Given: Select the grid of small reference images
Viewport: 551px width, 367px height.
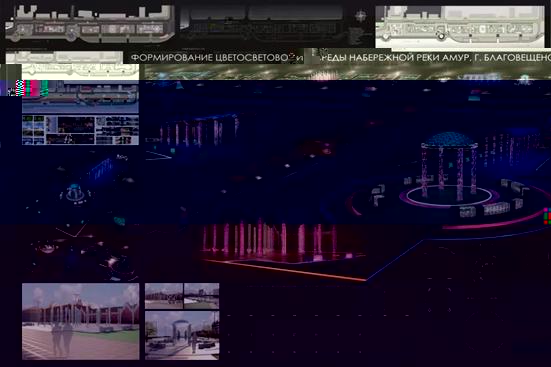Looking at the screenshot, I should click(x=80, y=130).
